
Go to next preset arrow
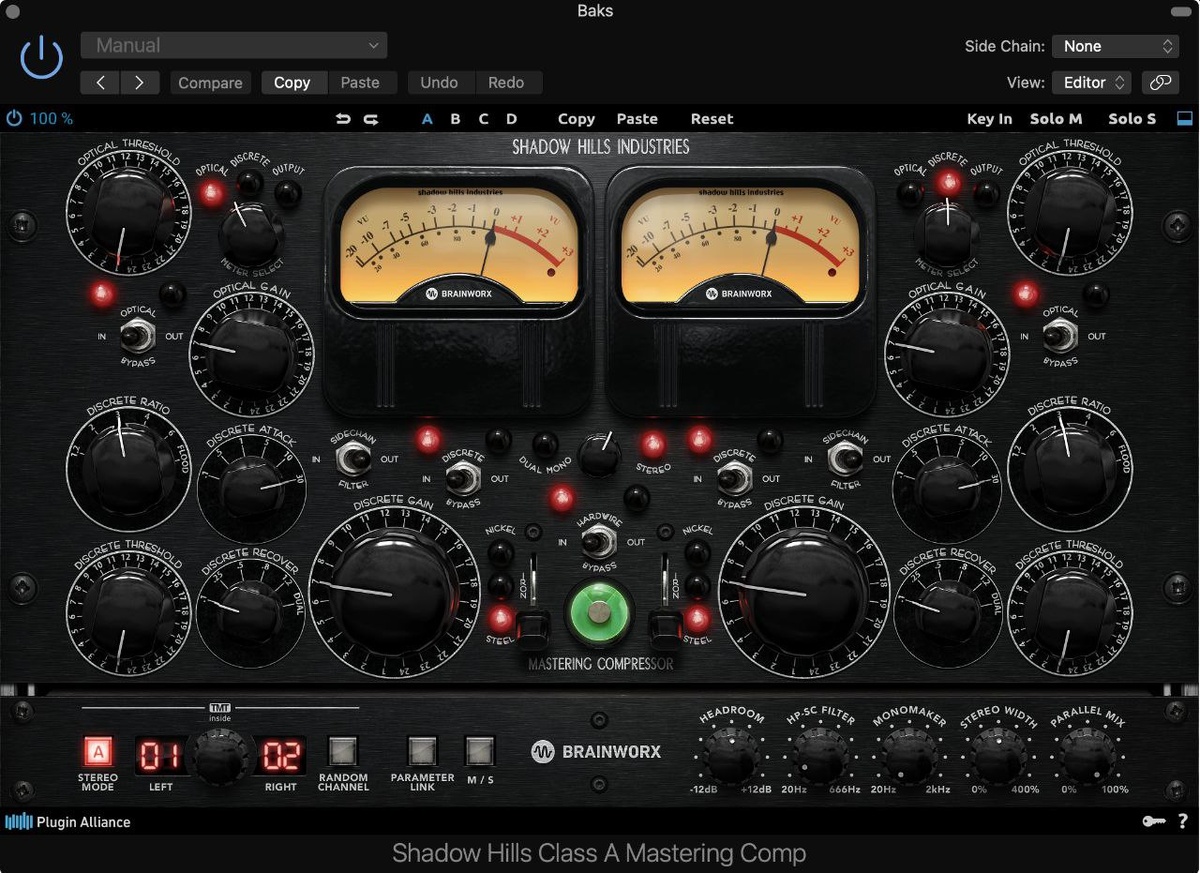tap(140, 83)
